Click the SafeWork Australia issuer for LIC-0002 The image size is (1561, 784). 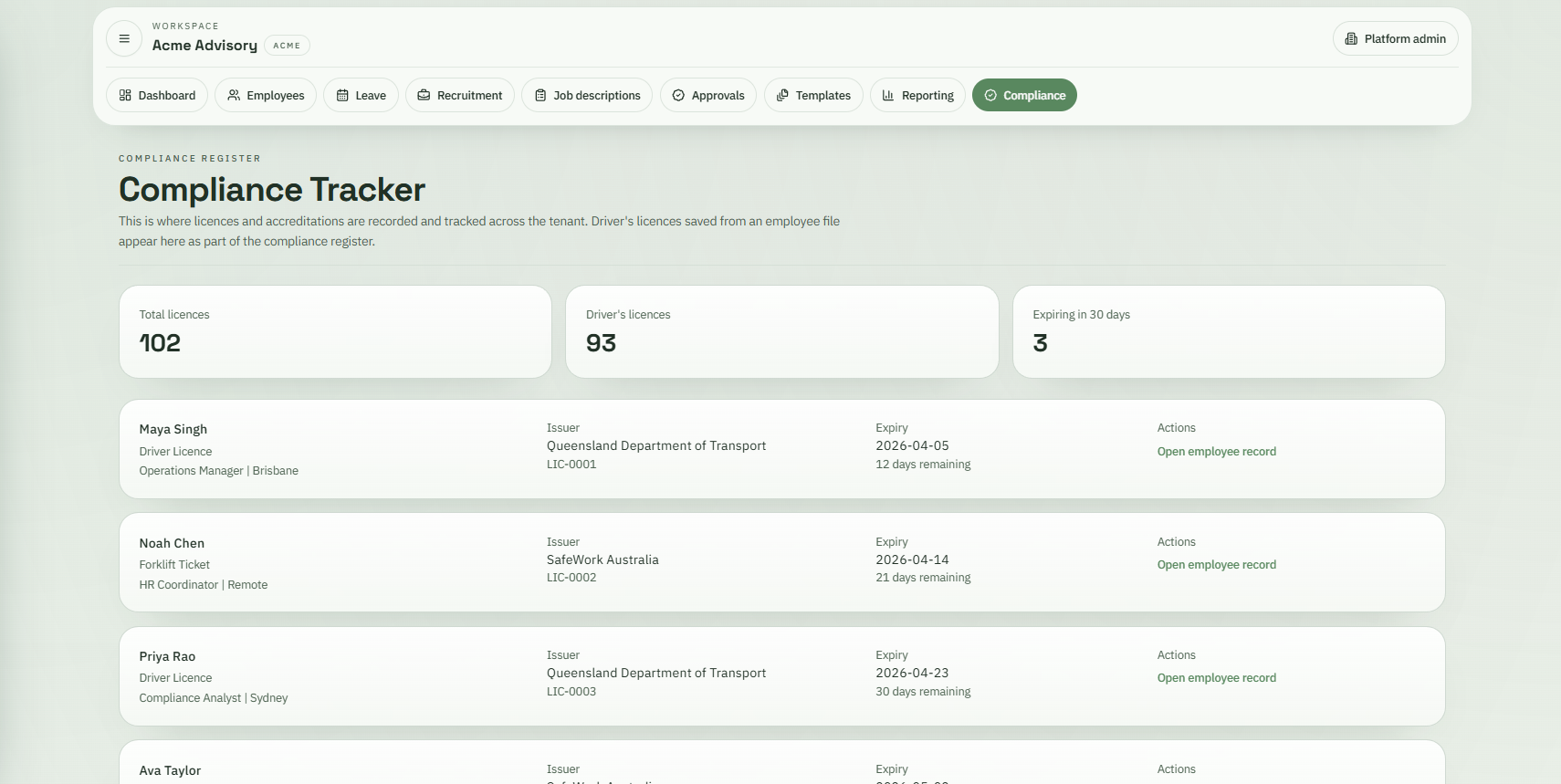[602, 559]
